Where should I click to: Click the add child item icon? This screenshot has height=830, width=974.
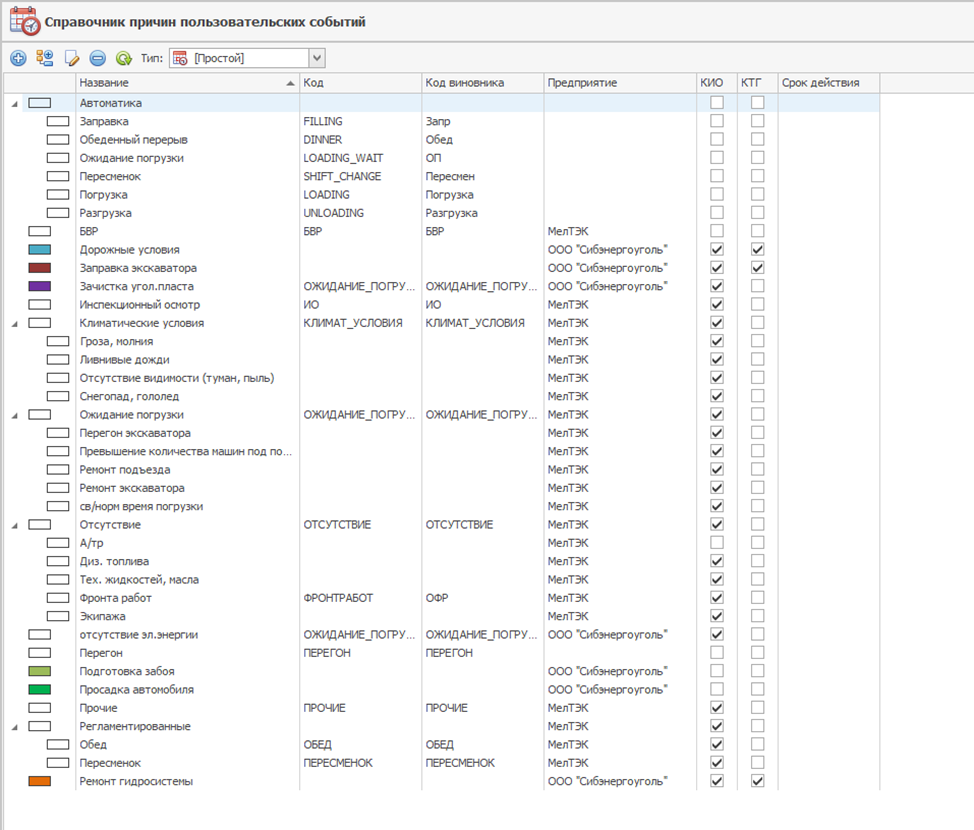[x=44, y=59]
